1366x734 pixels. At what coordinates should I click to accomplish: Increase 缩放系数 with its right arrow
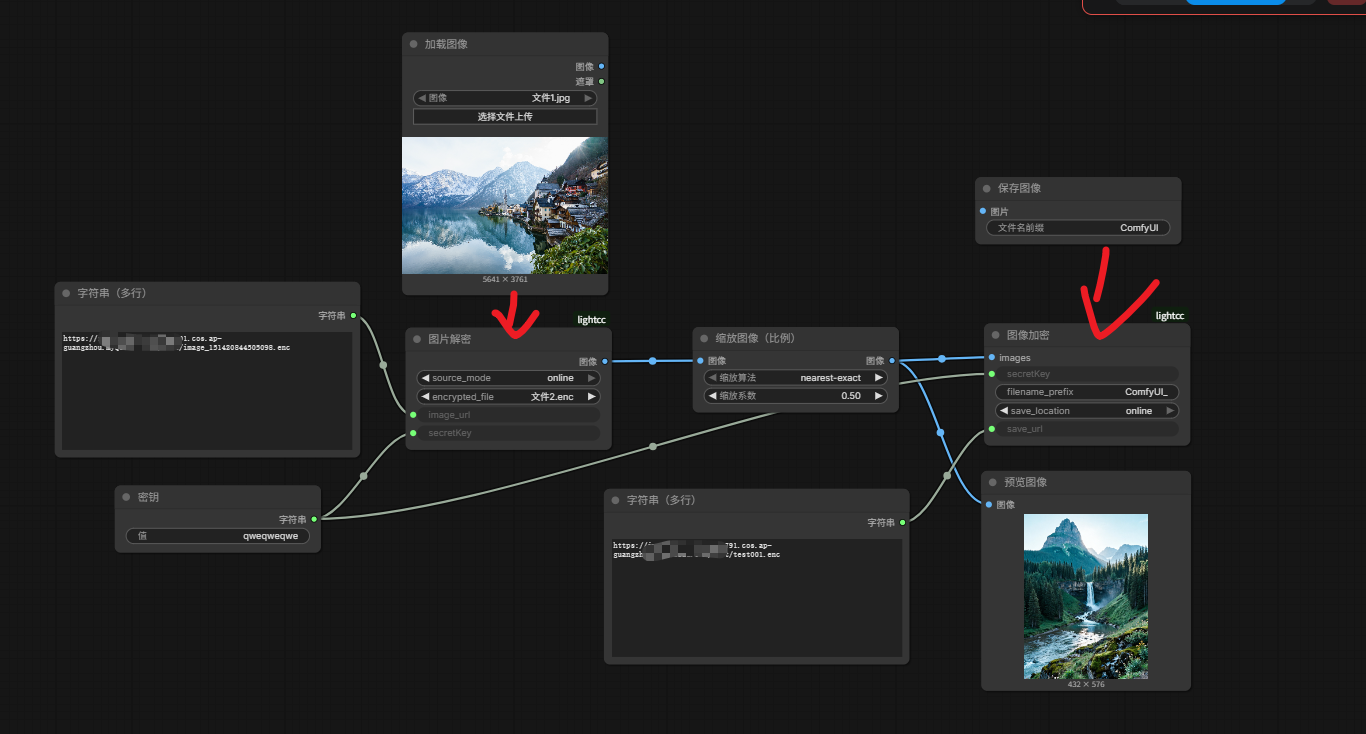click(879, 396)
